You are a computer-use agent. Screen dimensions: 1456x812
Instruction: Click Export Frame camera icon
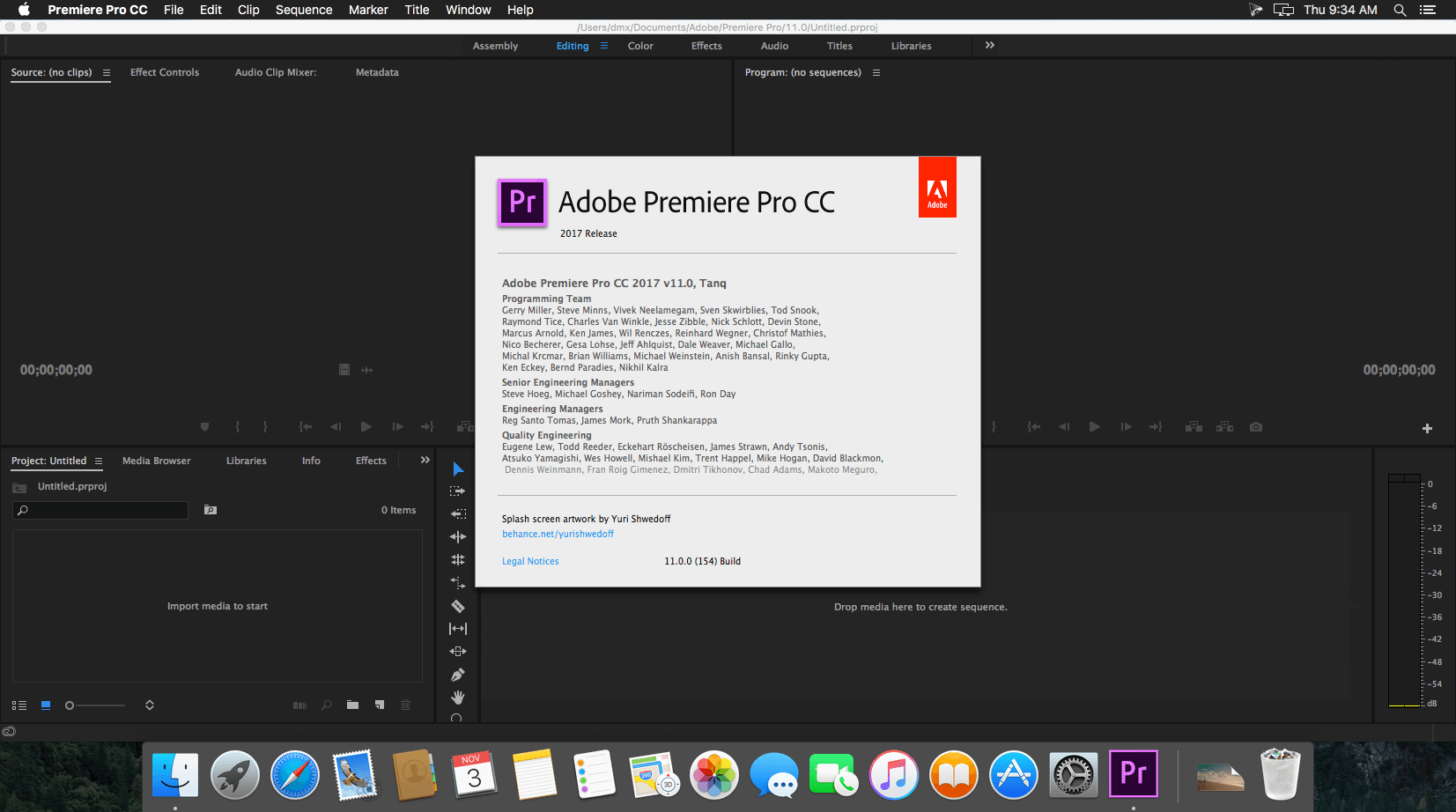click(1256, 427)
